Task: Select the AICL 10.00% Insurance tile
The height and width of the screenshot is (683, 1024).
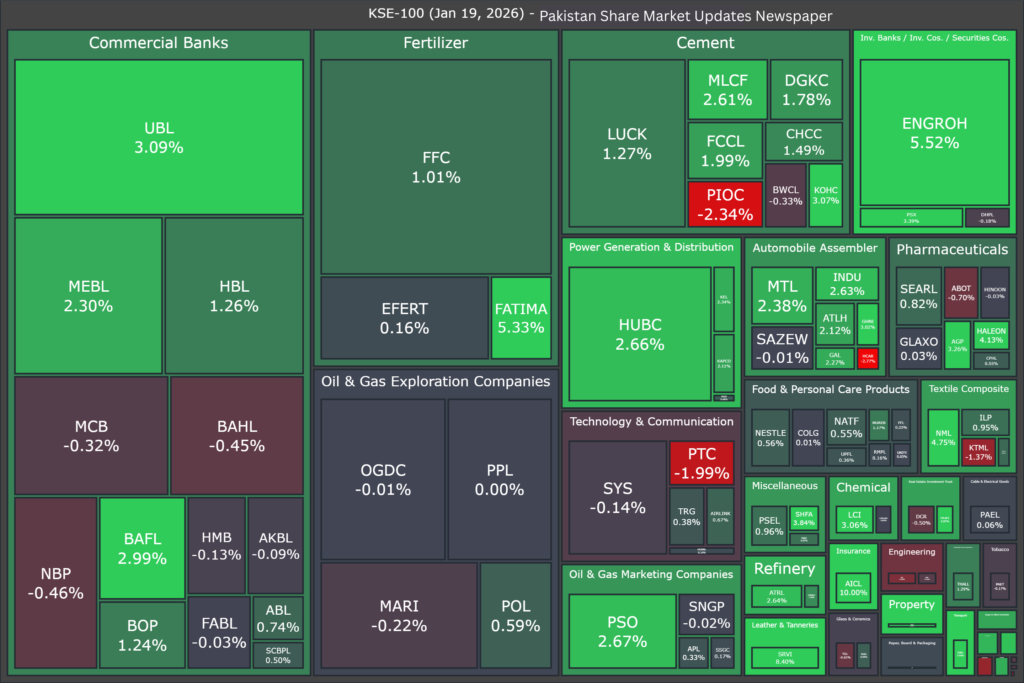Action: [x=853, y=585]
